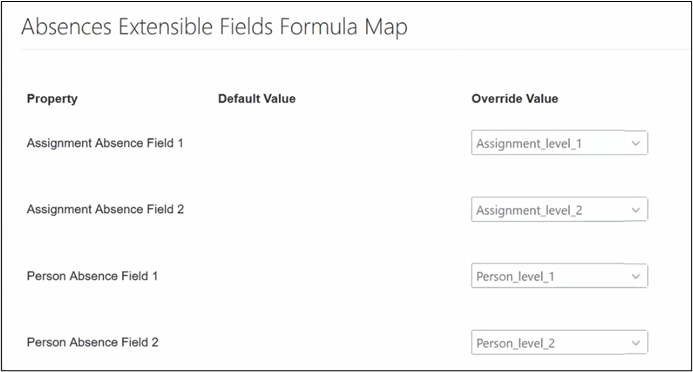Click the Assignment Absence Field 1 label
This screenshot has height=372, width=693.
coord(105,143)
